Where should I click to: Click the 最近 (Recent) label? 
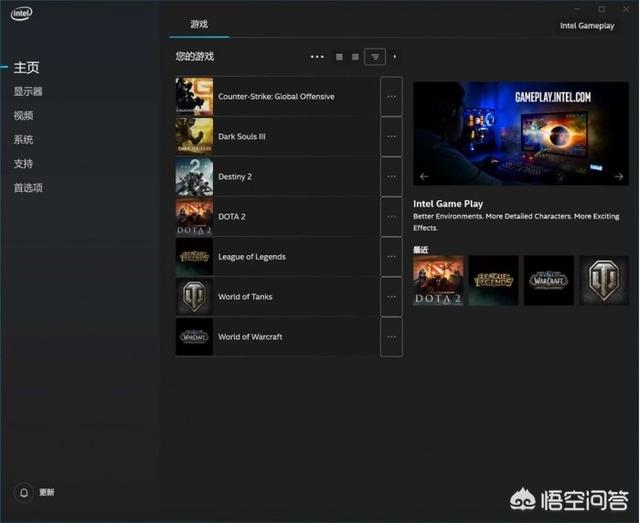point(420,249)
